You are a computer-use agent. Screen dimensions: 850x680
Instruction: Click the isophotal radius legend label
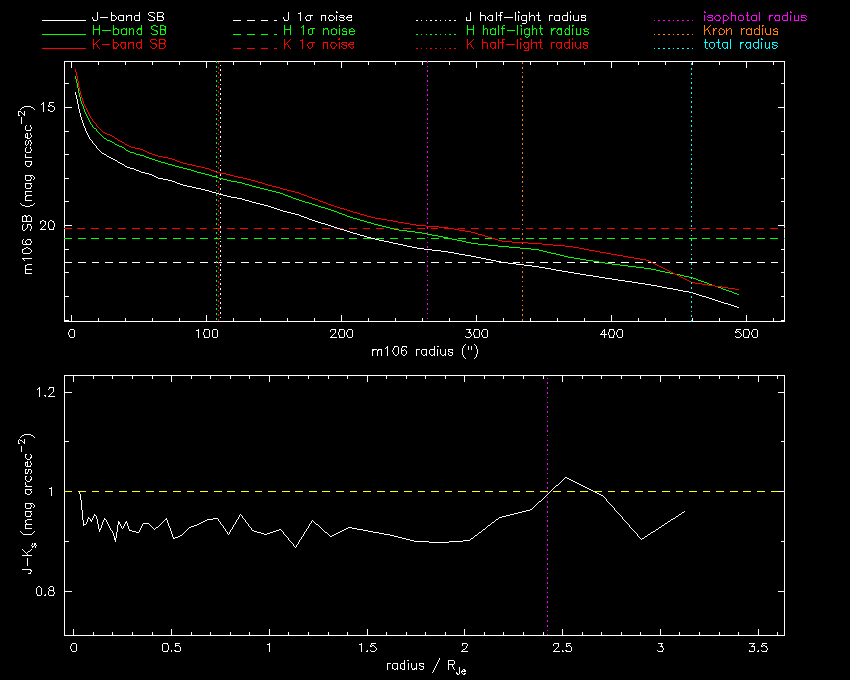tap(745, 18)
